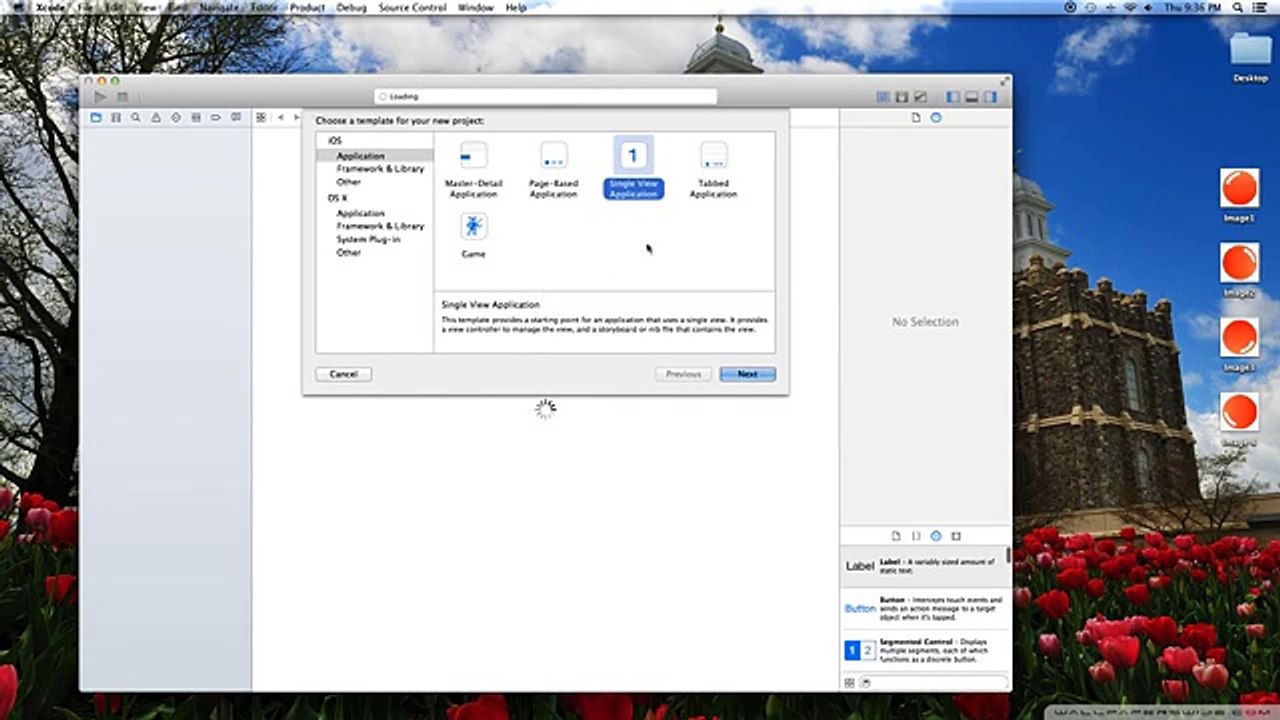Open the Help menu
Viewport: 1280px width, 720px height.
tap(516, 7)
